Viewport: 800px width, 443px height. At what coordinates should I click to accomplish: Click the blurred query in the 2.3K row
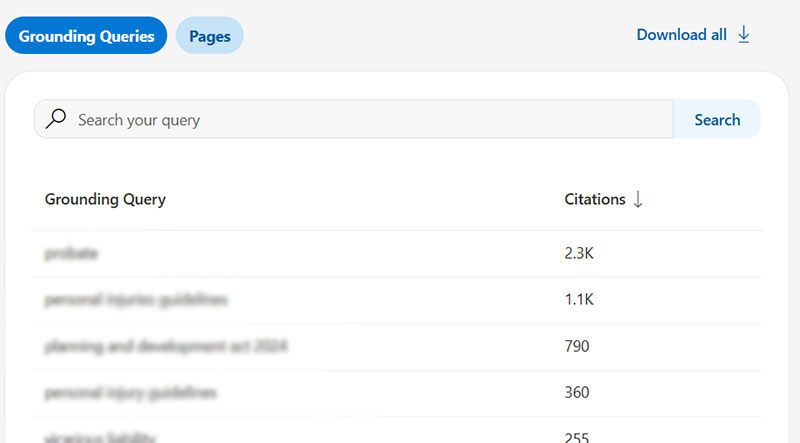coord(71,253)
